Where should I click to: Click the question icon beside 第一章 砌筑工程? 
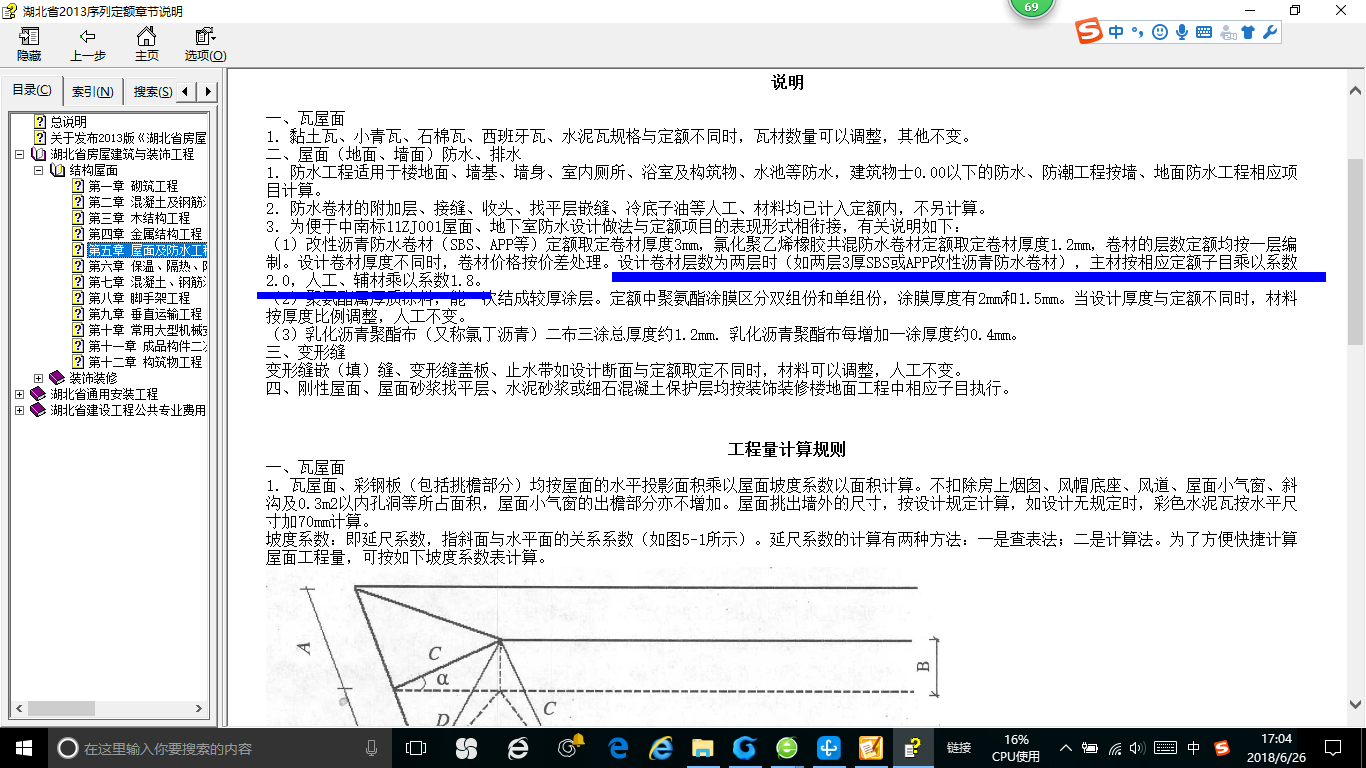point(78,186)
